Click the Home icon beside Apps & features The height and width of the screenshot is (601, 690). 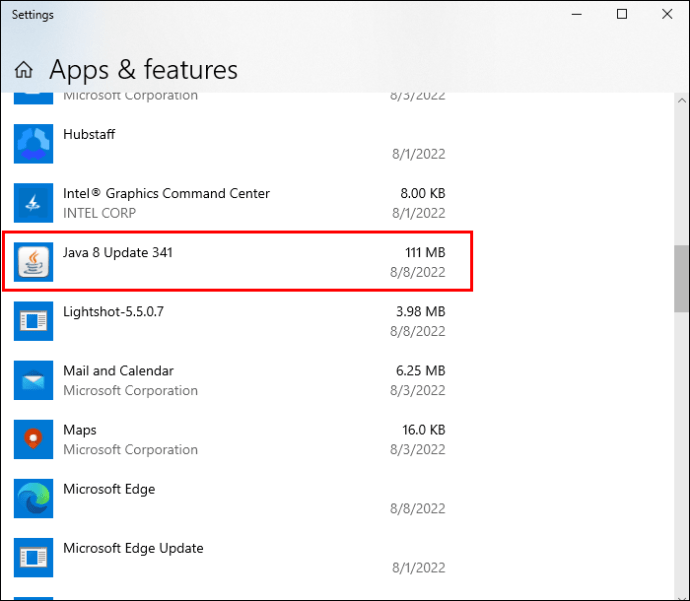click(x=24, y=70)
